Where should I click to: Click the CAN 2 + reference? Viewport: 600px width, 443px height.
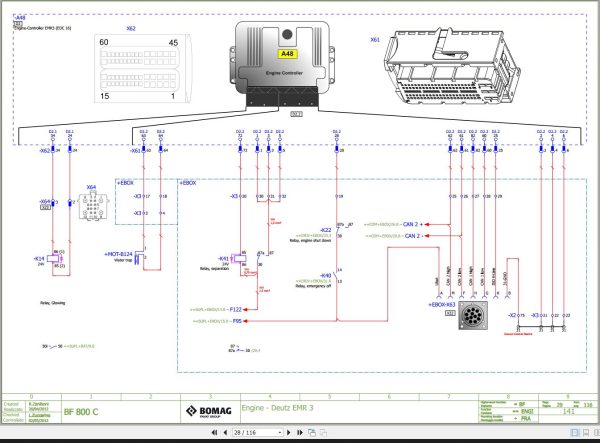(x=413, y=224)
